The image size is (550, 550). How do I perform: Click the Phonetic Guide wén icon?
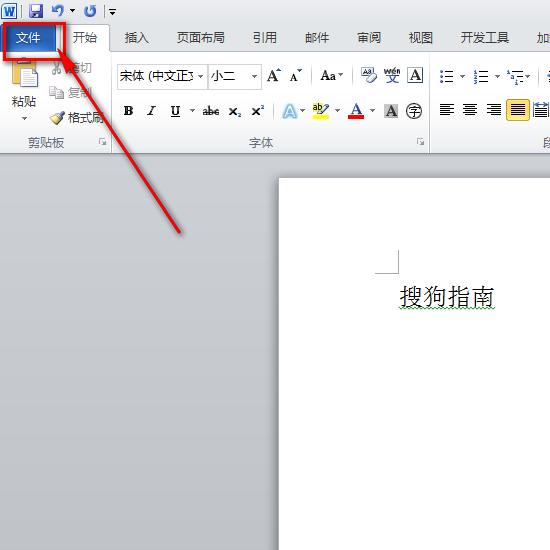(x=392, y=75)
